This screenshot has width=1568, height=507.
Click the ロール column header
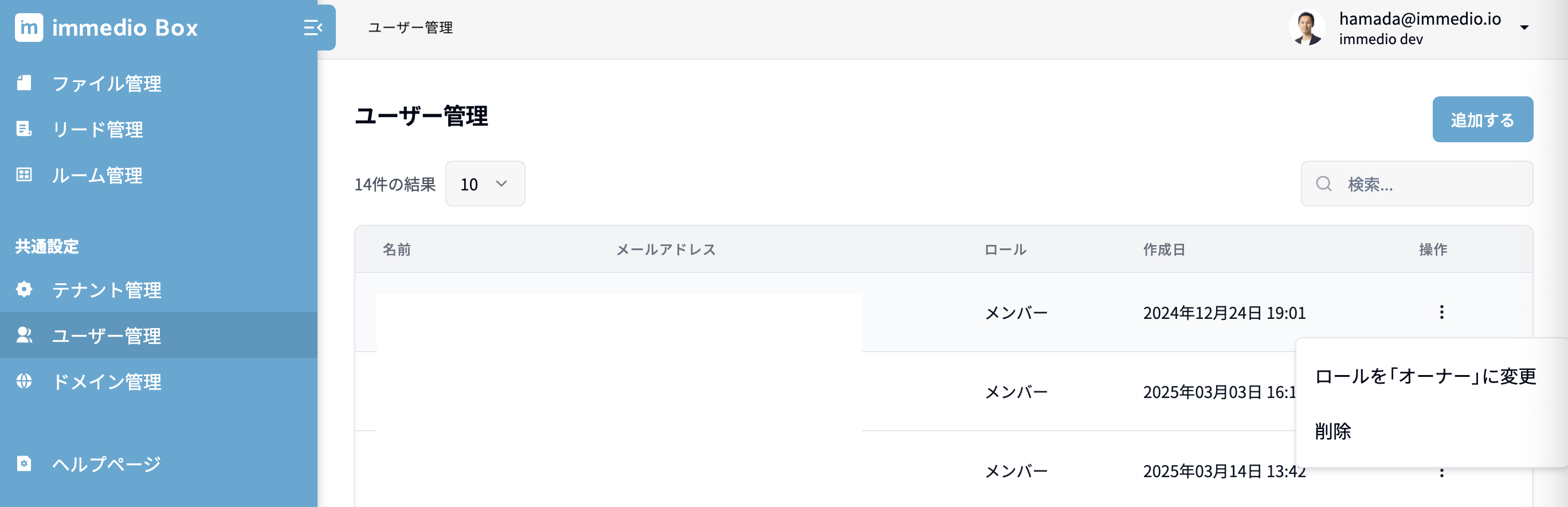[x=1005, y=249]
